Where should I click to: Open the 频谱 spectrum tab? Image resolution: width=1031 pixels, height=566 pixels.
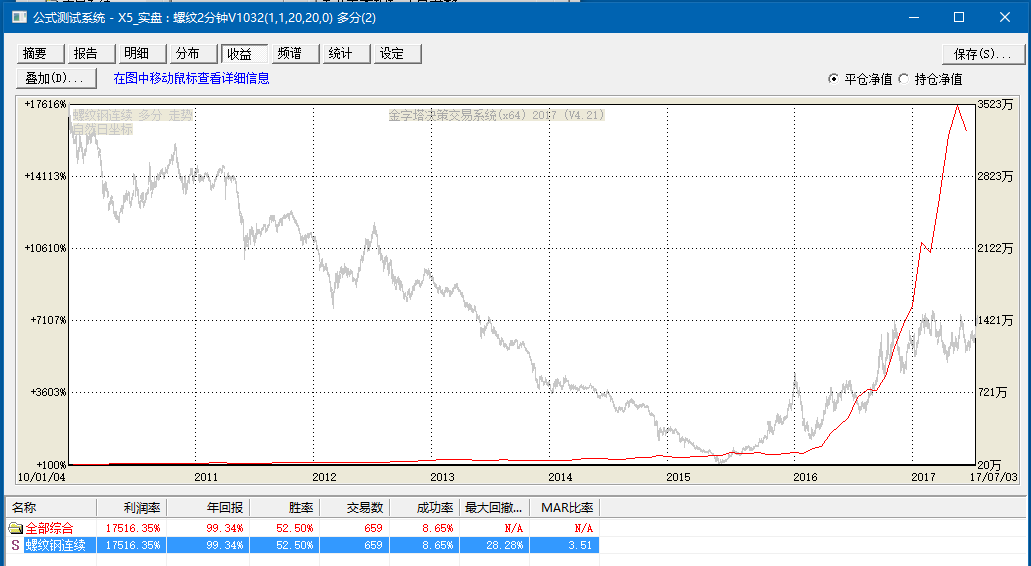(x=296, y=53)
